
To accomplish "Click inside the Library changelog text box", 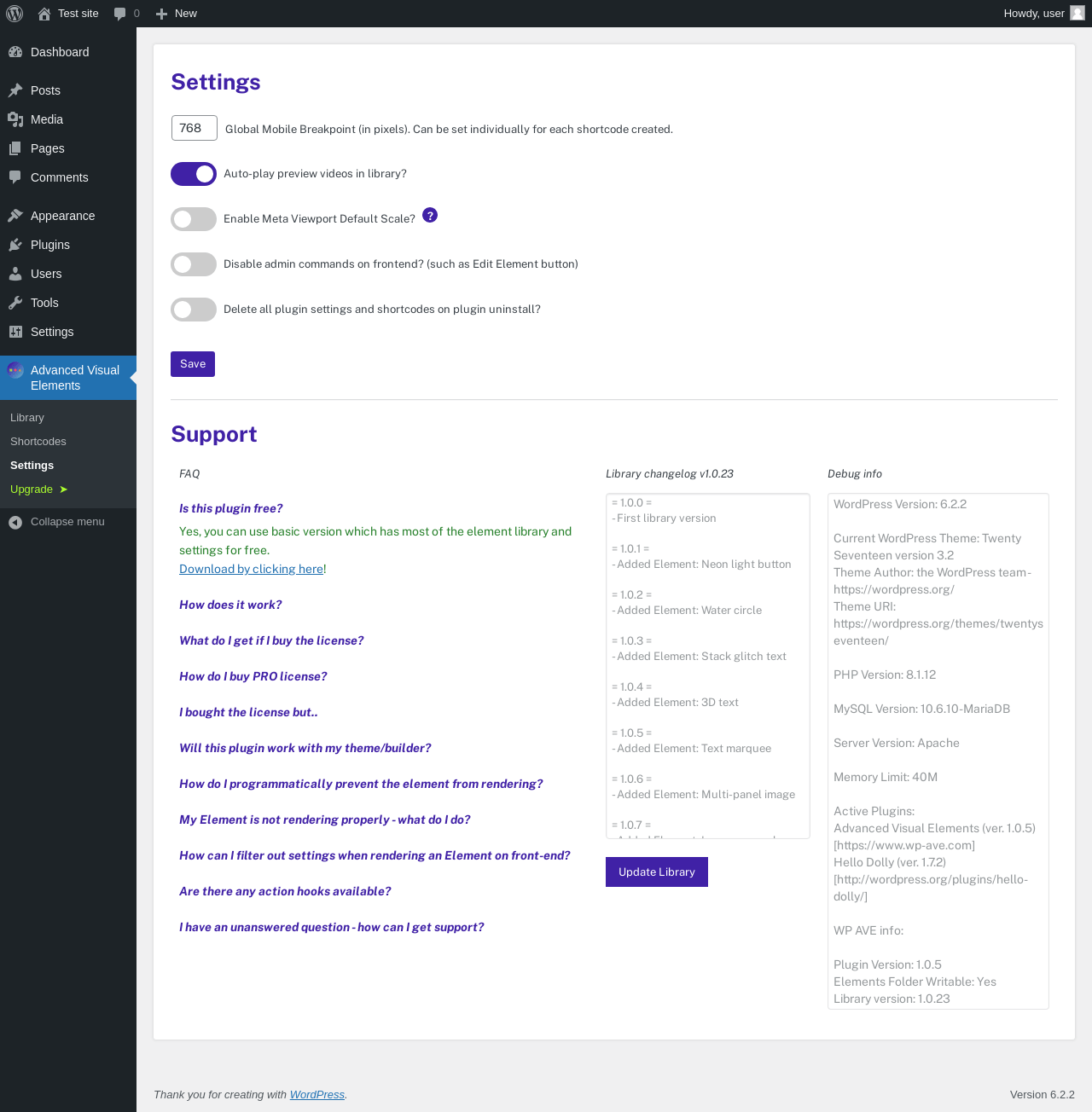I will [708, 666].
